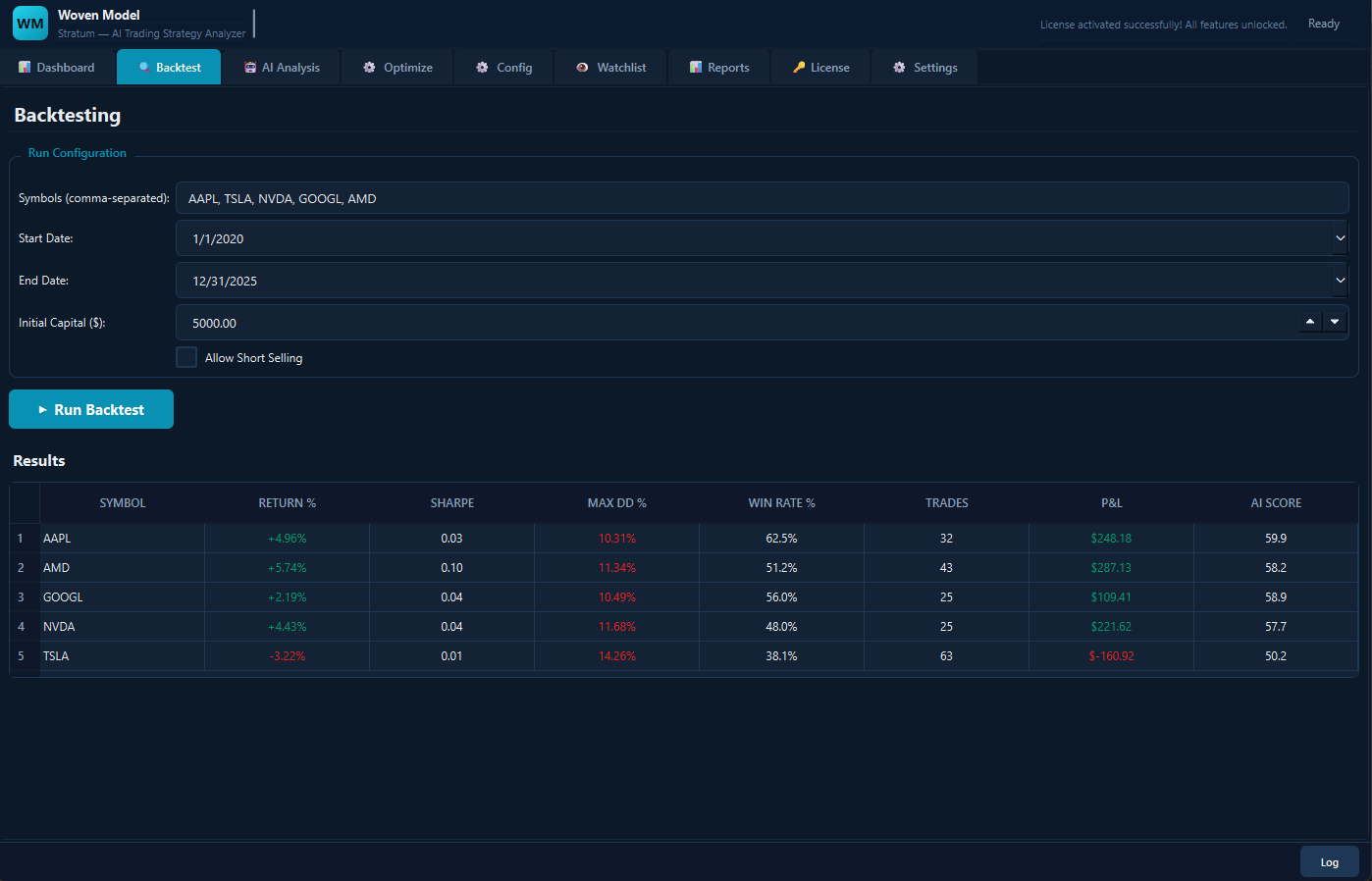Select the TSLA symbol cell
1372x881 pixels.
click(123, 656)
